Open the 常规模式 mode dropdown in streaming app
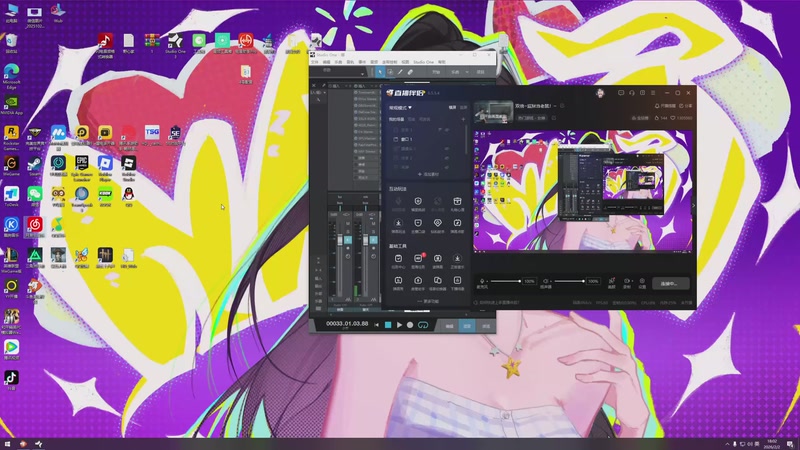This screenshot has height=450, width=800. coord(401,108)
